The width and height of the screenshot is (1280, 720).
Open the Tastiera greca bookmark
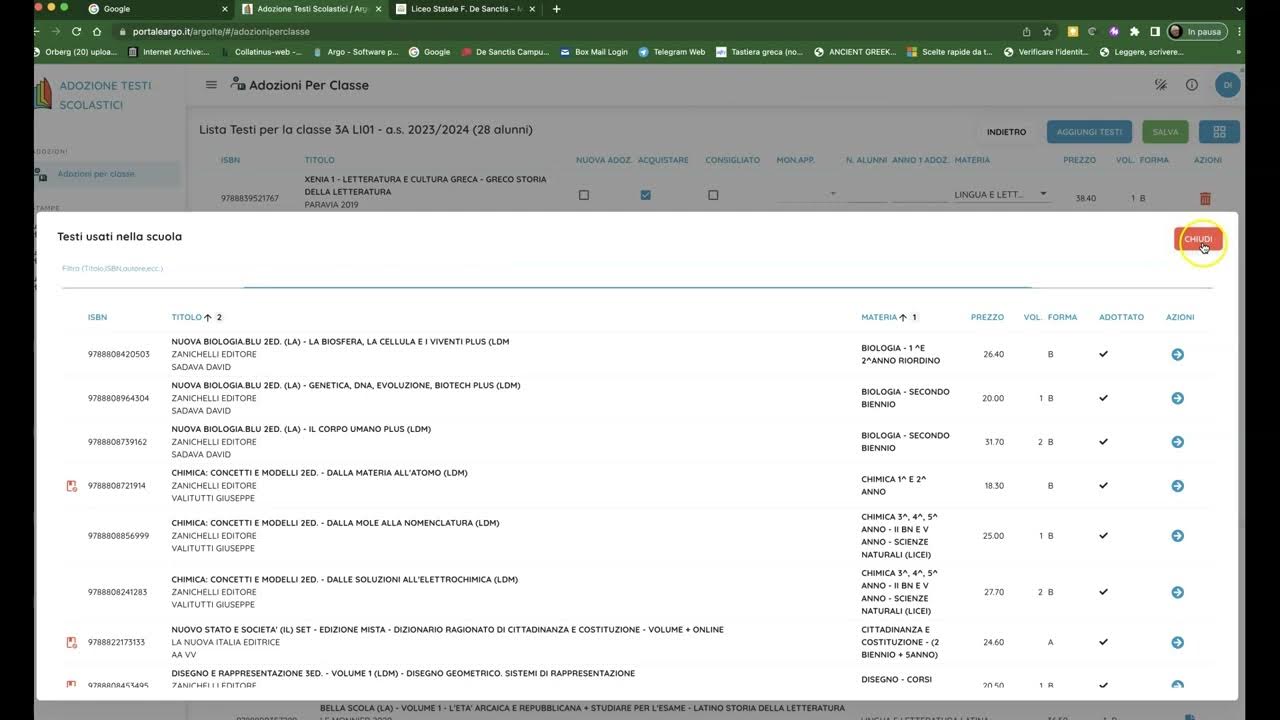click(760, 52)
